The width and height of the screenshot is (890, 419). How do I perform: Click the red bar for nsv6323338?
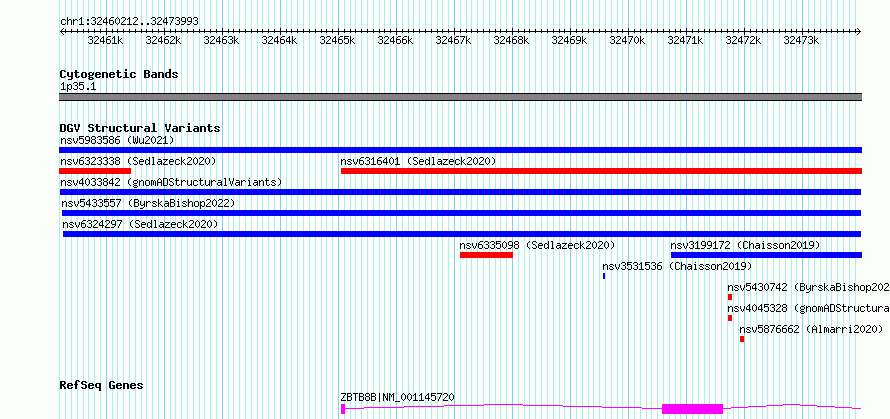click(x=95, y=171)
